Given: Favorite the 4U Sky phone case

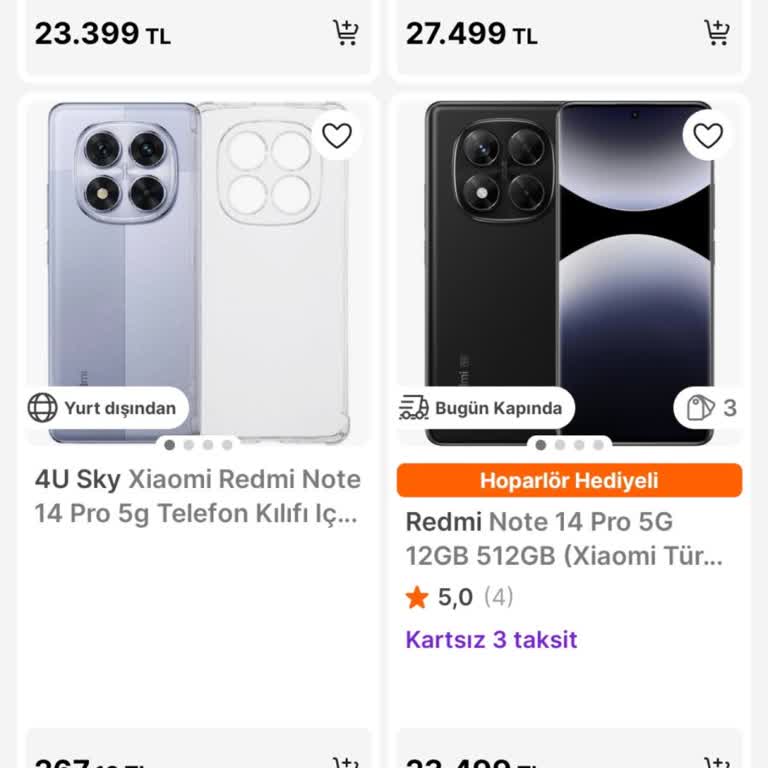Looking at the screenshot, I should 337,135.
